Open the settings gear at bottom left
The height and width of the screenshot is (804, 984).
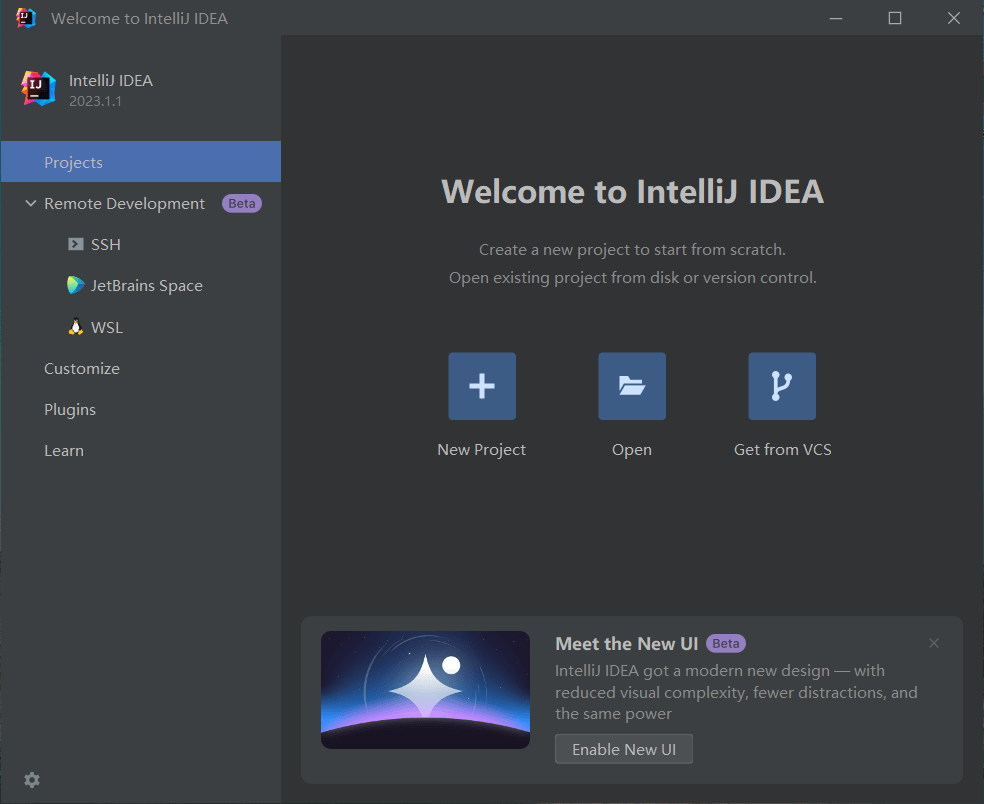coord(32,779)
